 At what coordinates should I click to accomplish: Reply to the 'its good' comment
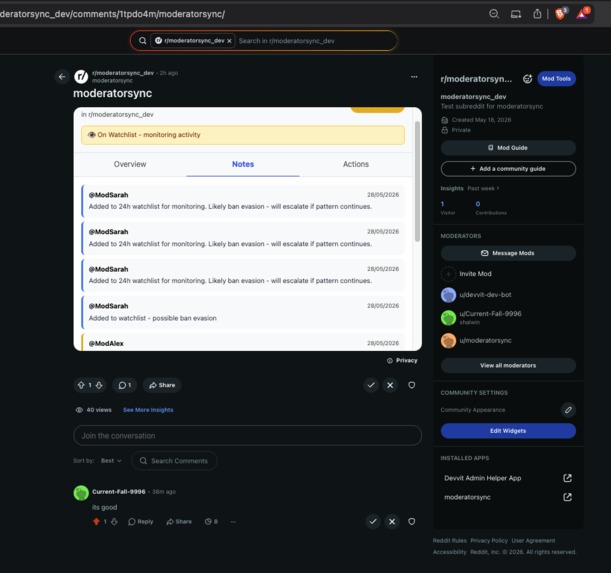click(141, 522)
